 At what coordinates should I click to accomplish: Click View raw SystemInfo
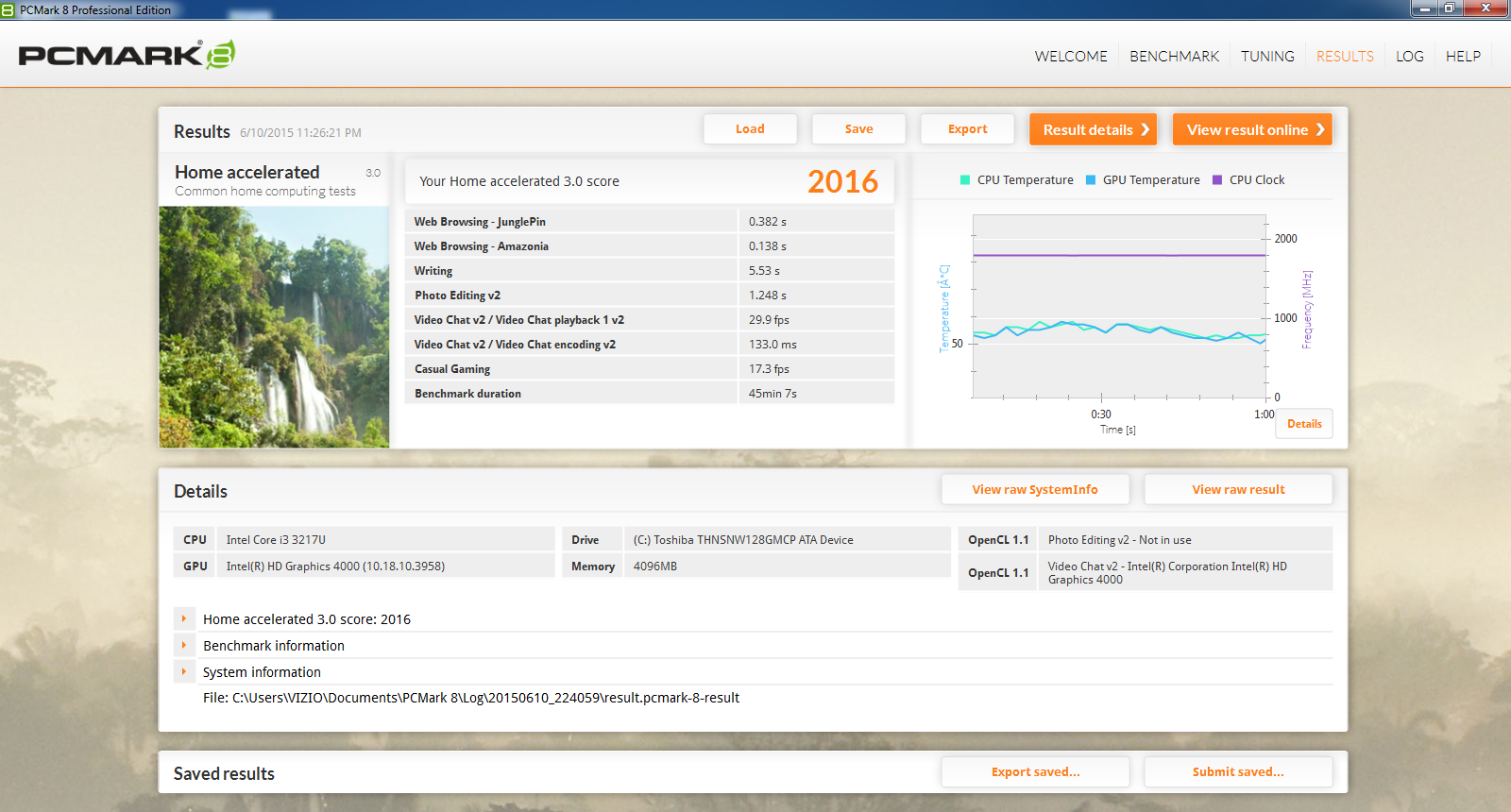pos(1035,489)
